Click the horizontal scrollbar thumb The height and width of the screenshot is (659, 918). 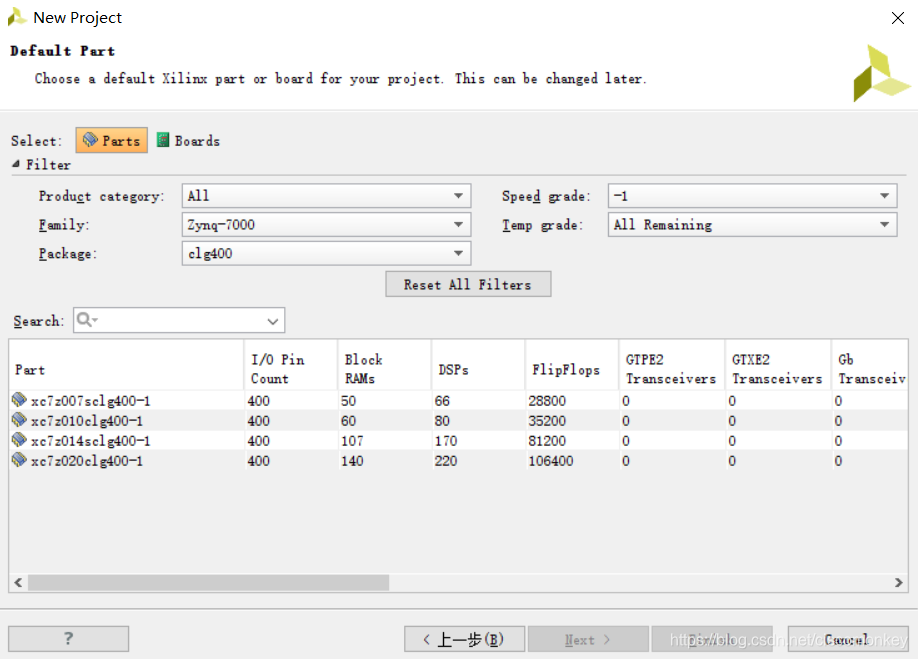[x=208, y=582]
